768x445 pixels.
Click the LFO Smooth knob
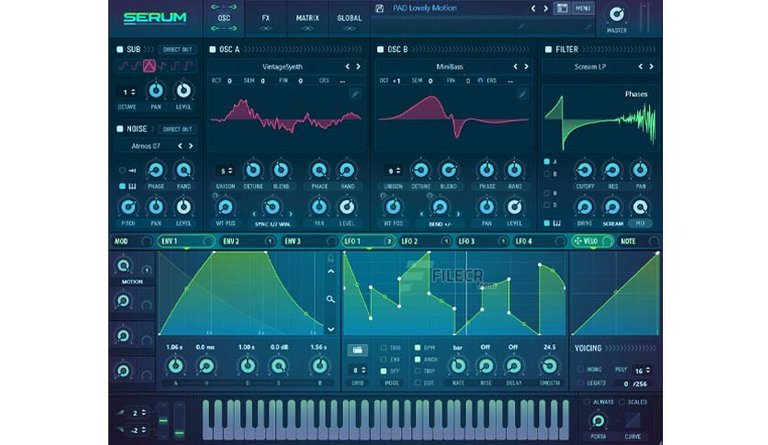pyautogui.click(x=549, y=366)
